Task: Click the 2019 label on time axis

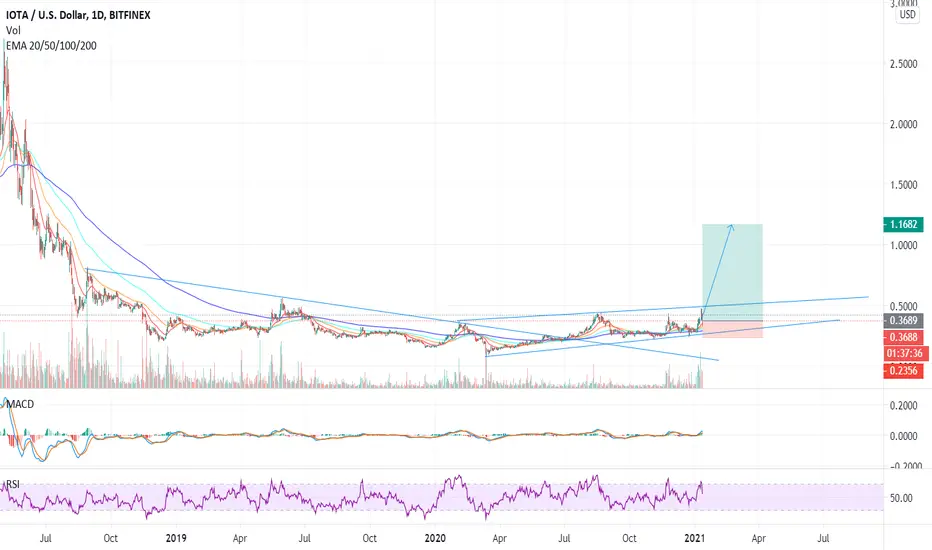Action: [x=176, y=538]
